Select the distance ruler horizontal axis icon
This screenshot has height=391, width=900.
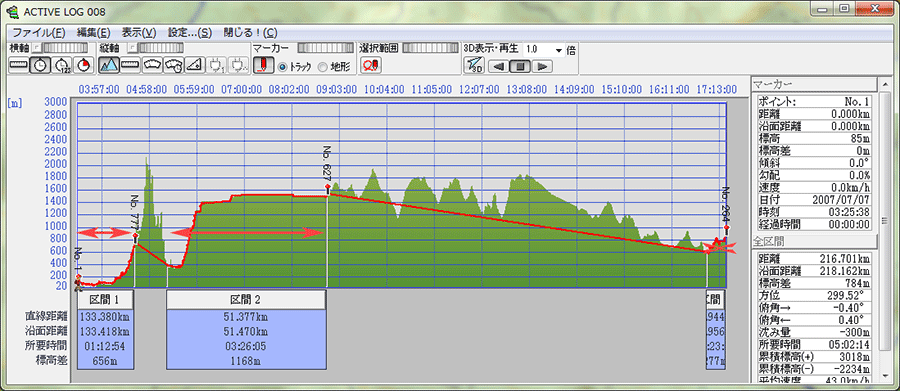[x=18, y=65]
